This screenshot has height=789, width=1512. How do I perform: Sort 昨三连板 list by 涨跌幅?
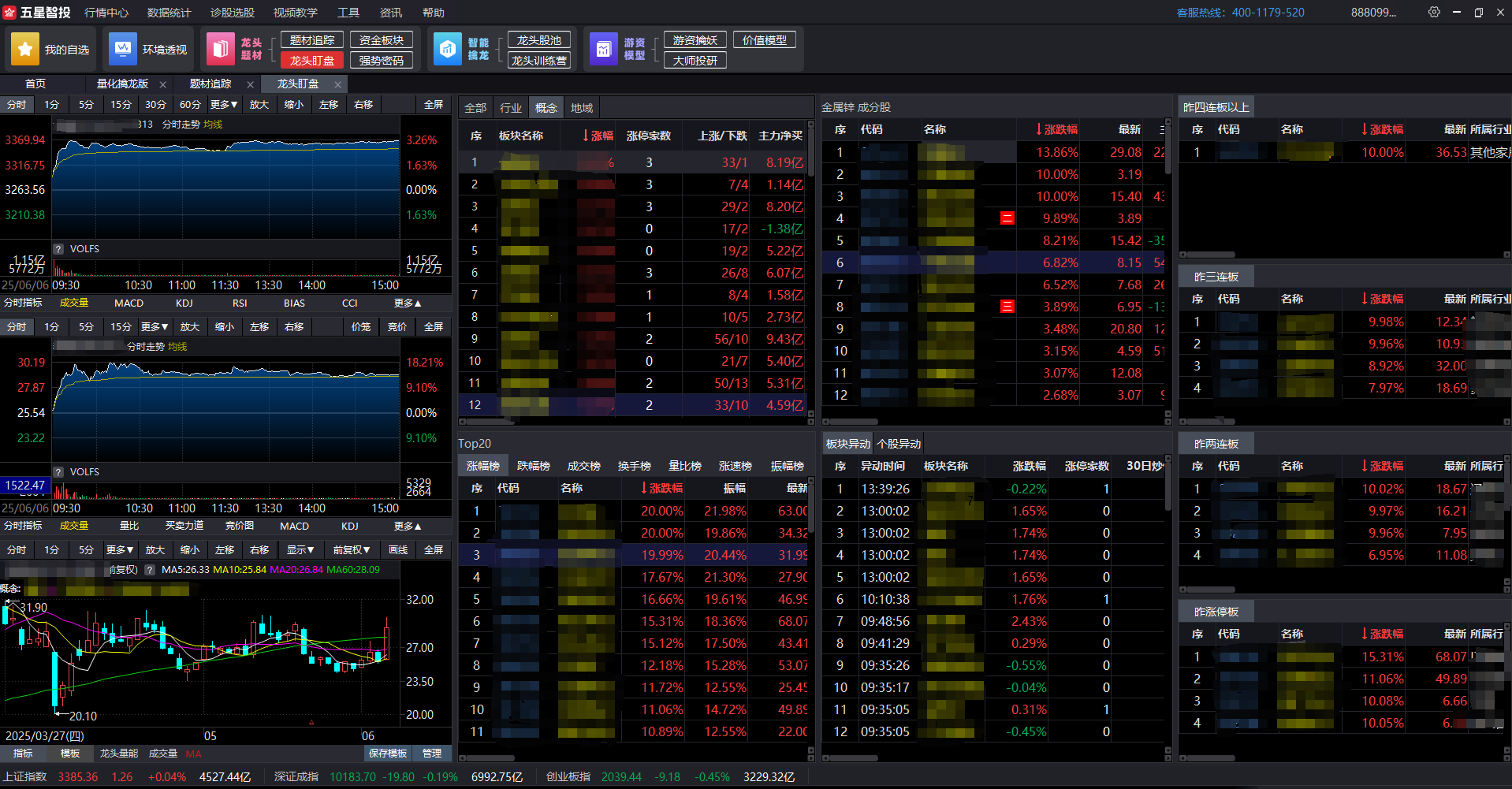[x=1382, y=299]
